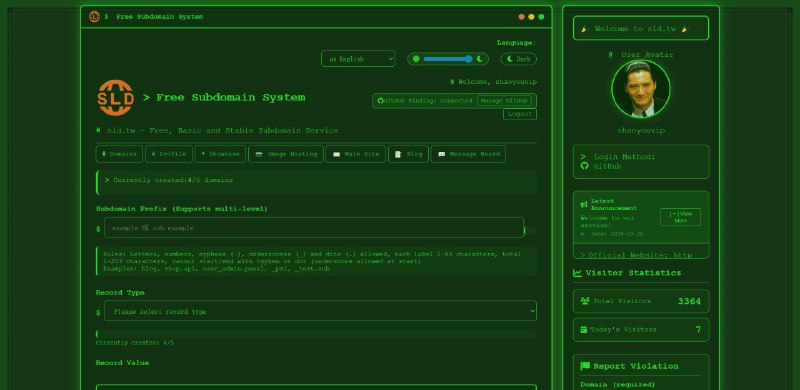Click the GitHub icon under Login Method
The width and height of the screenshot is (800, 390).
585,166
